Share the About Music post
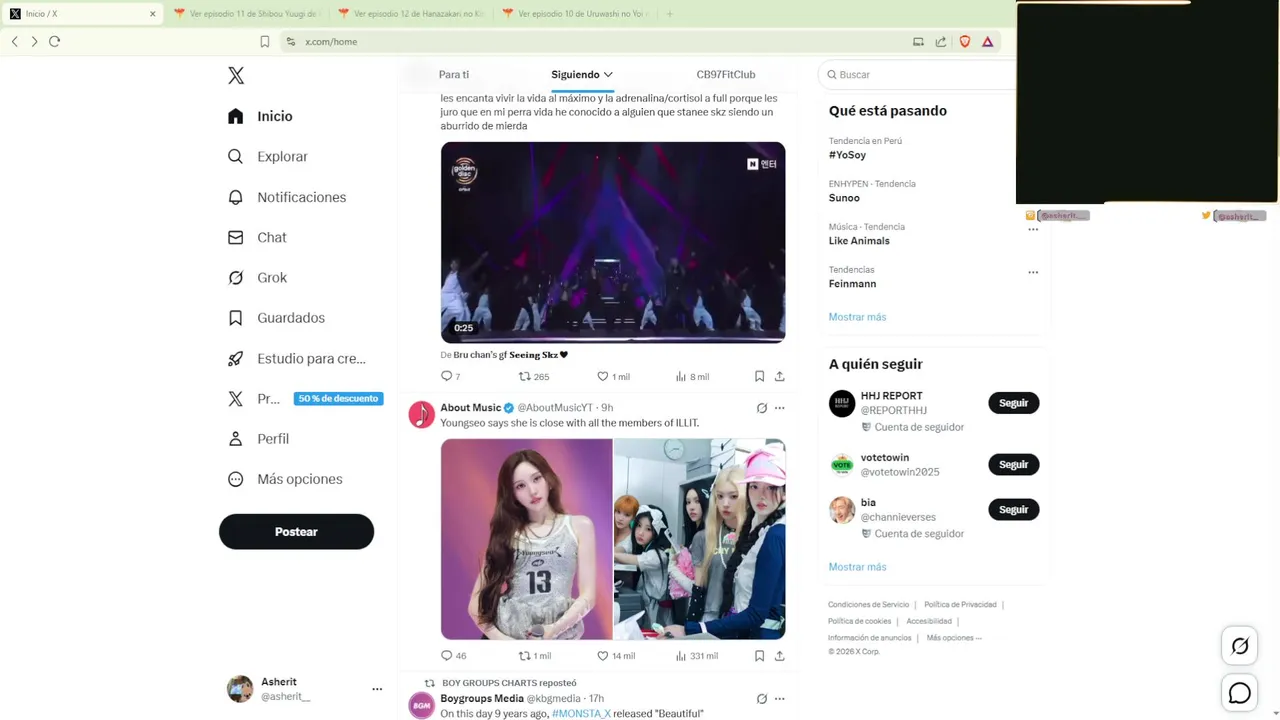Screen dimensions: 1280x720 pos(780,656)
